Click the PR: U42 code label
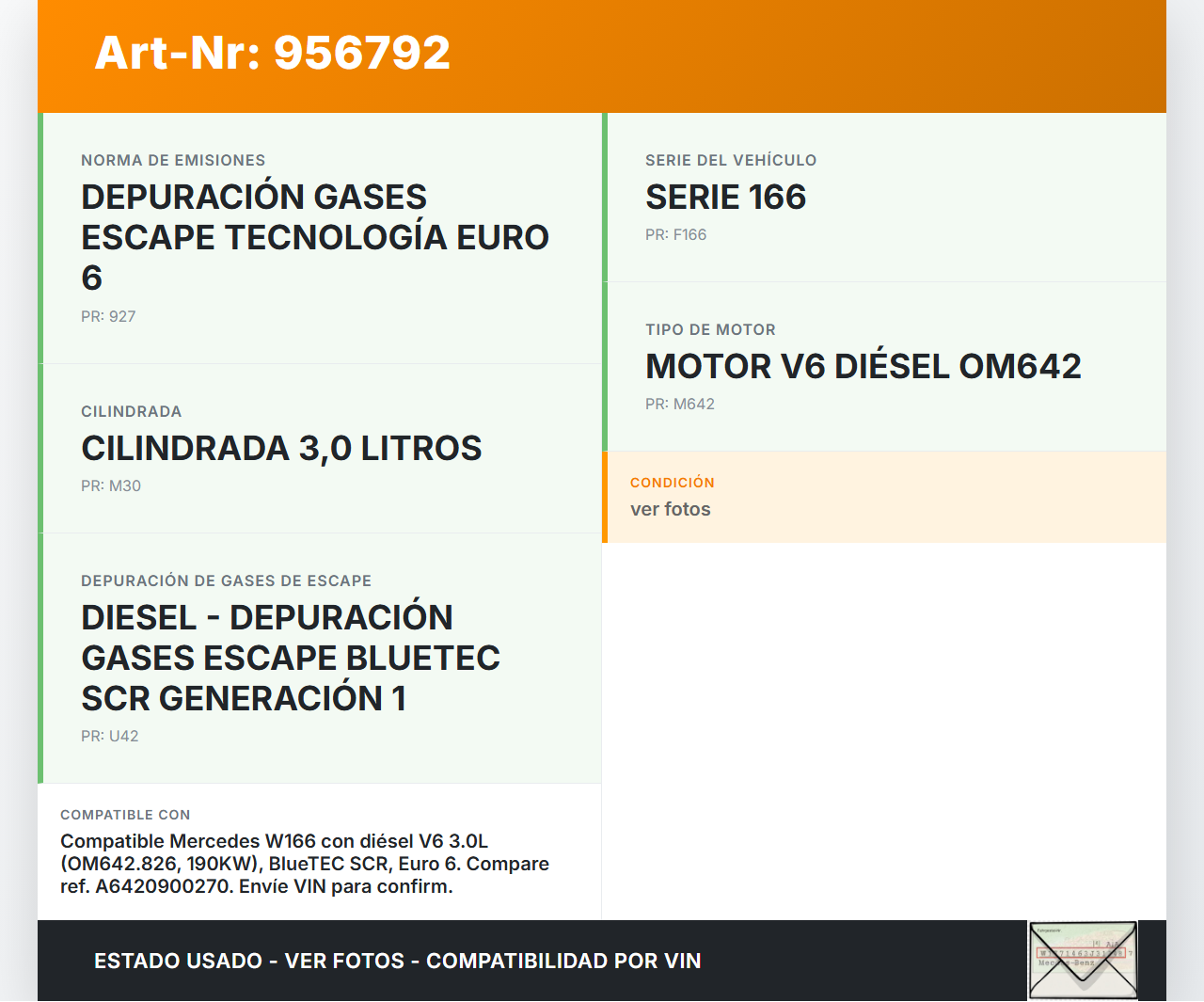 110,737
